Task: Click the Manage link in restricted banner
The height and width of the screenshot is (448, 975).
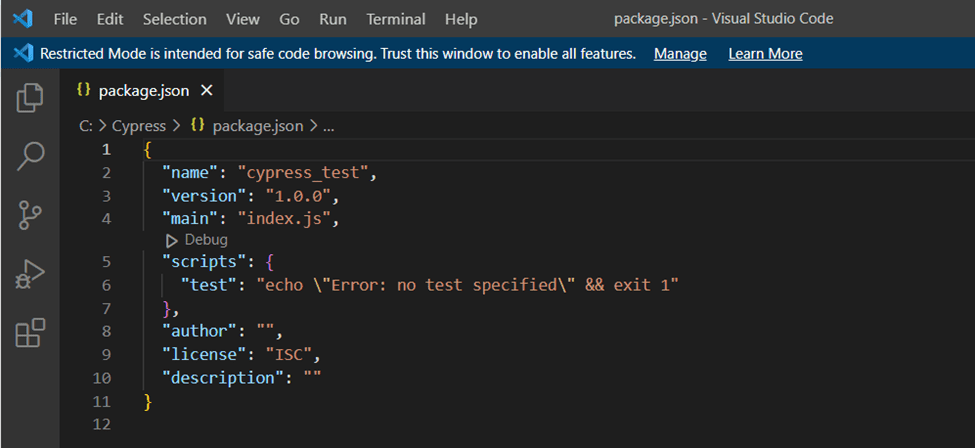Action: tap(680, 54)
